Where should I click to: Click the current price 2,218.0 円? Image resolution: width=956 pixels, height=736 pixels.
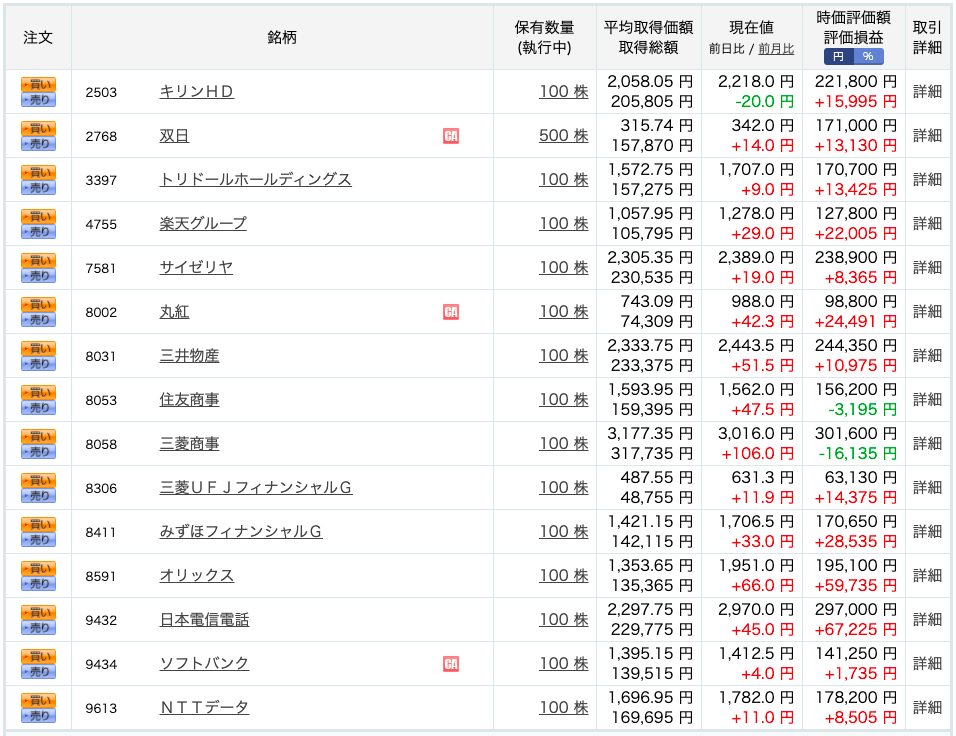tap(756, 82)
